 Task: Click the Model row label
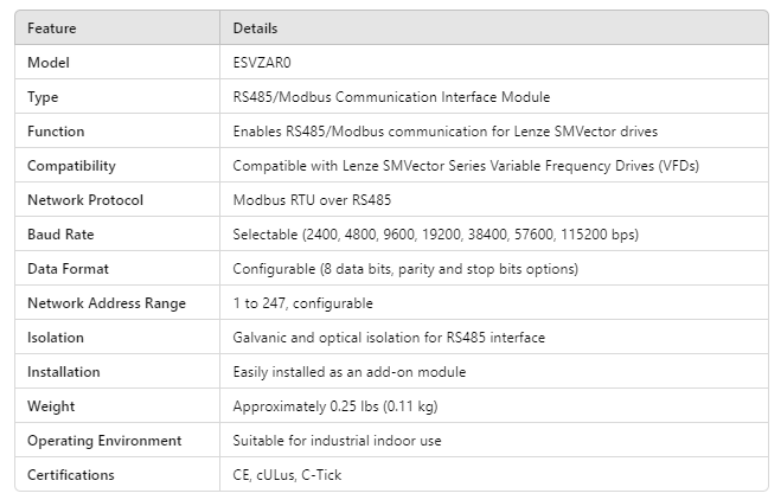pyautogui.click(x=48, y=62)
